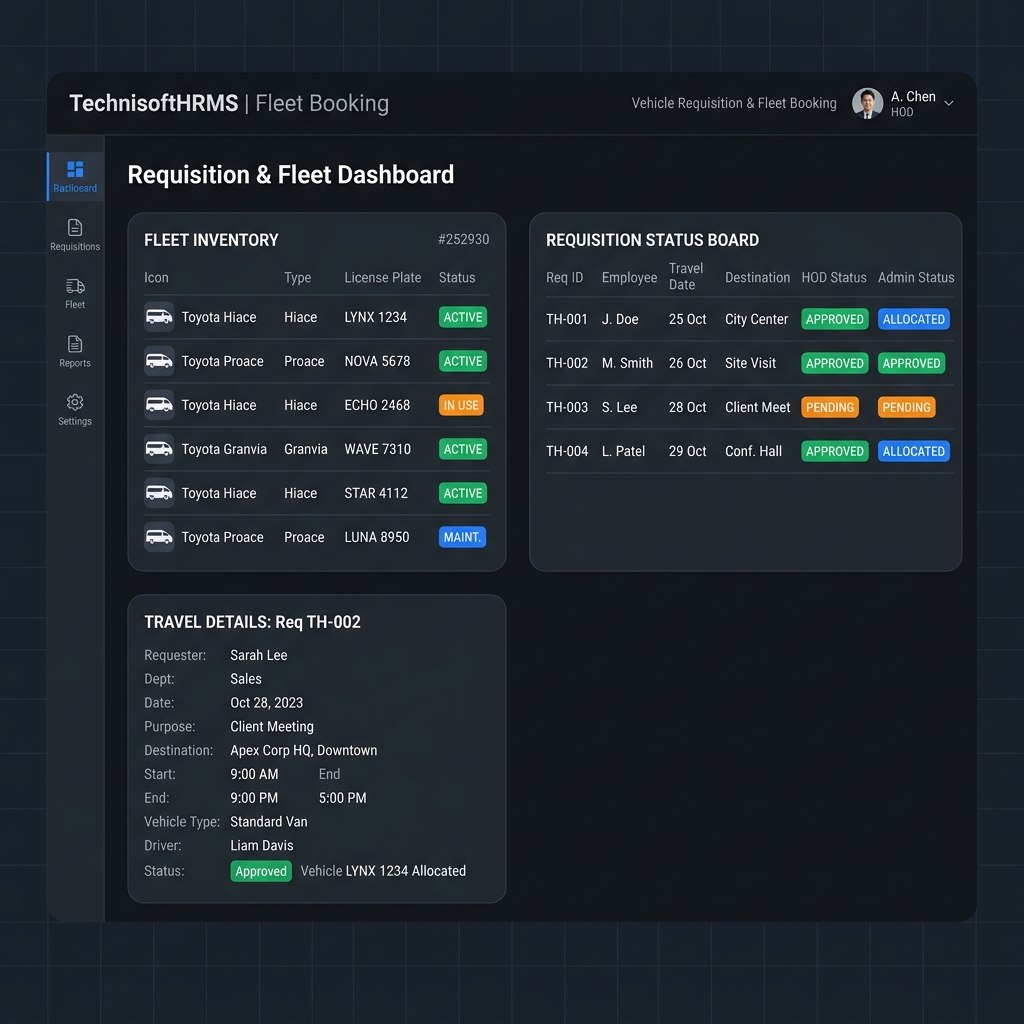Click HOD APPROVED badge for TH-004
The width and height of the screenshot is (1024, 1024).
[x=835, y=451]
